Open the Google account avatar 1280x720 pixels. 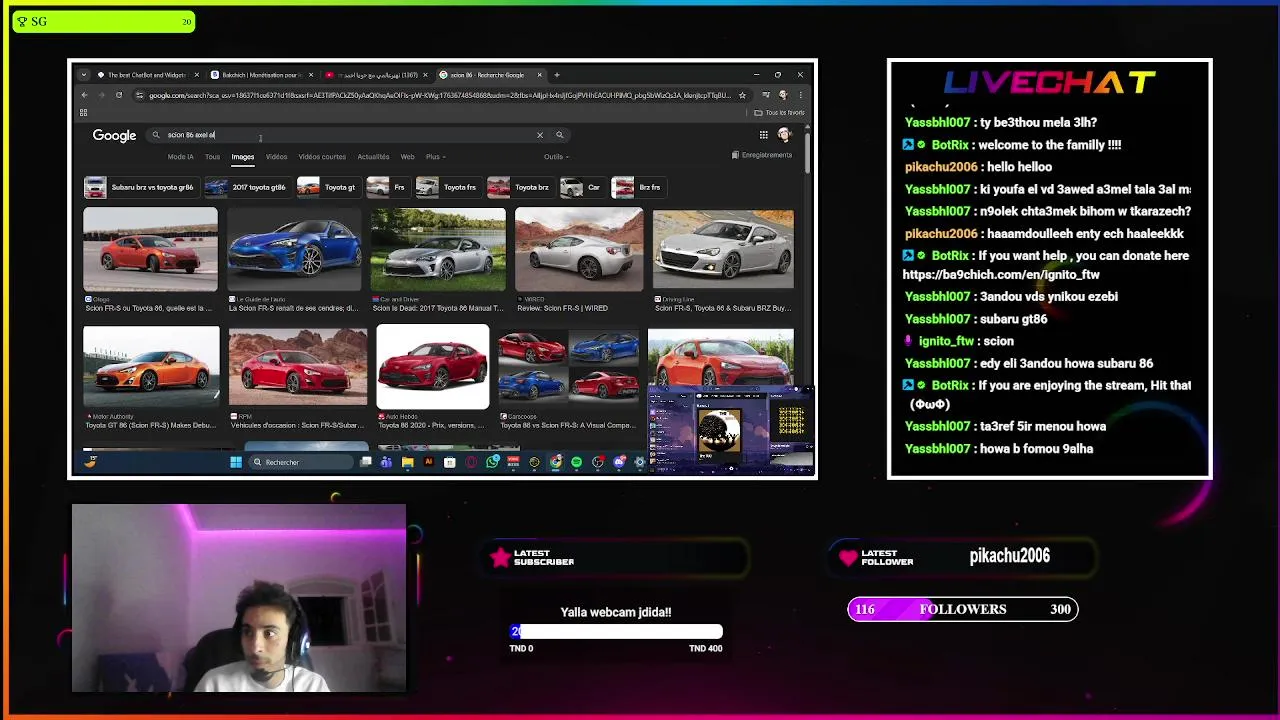coord(784,135)
